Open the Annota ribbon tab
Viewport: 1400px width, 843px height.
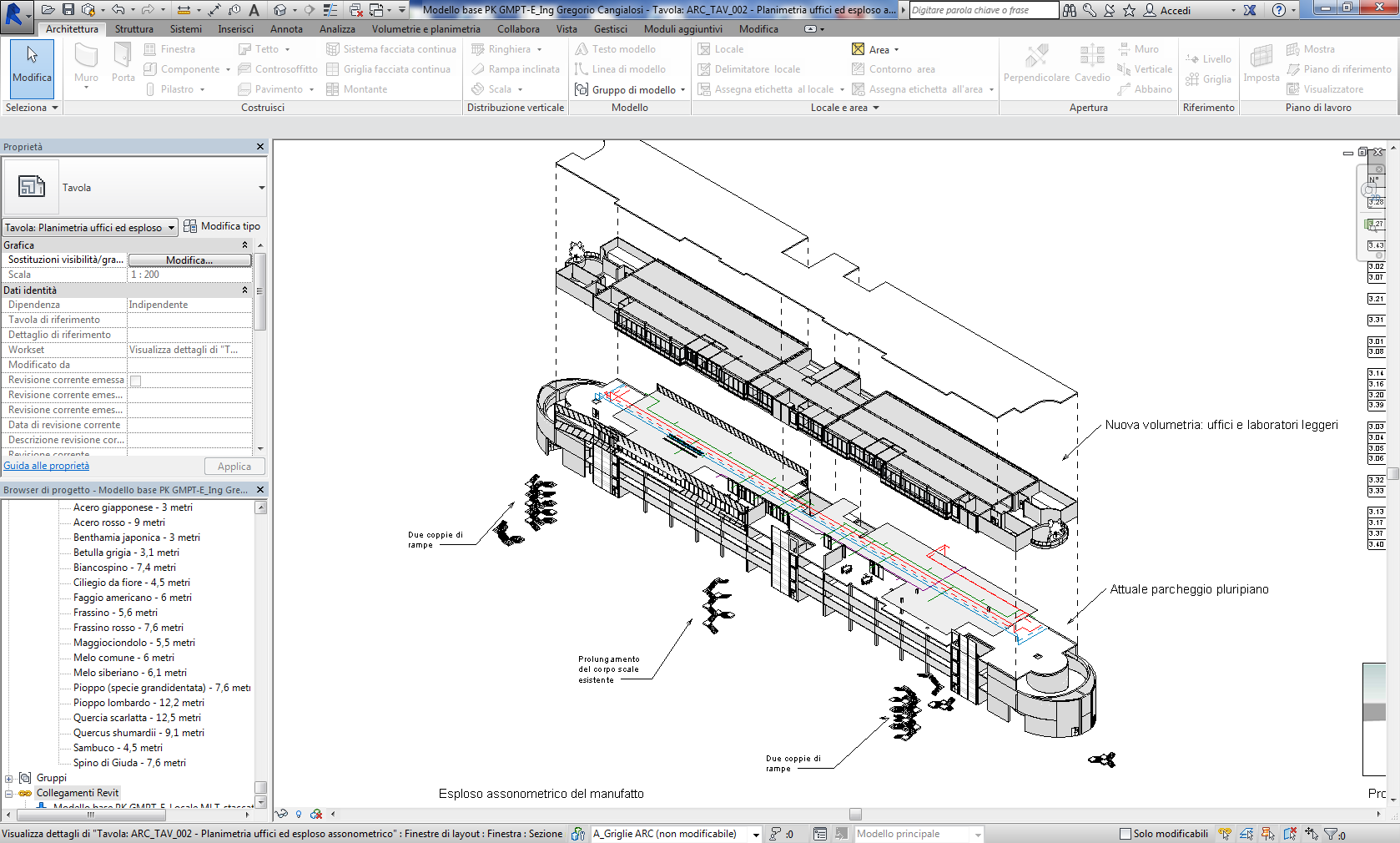coord(286,28)
